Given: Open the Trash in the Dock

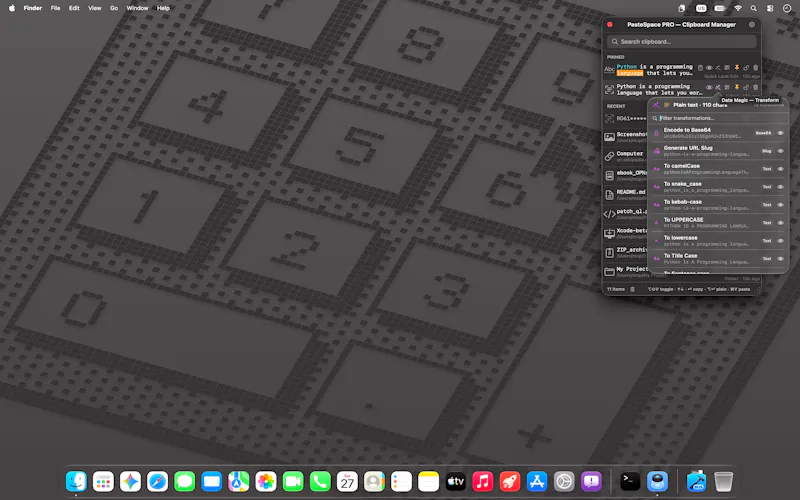Looking at the screenshot, I should point(723,481).
